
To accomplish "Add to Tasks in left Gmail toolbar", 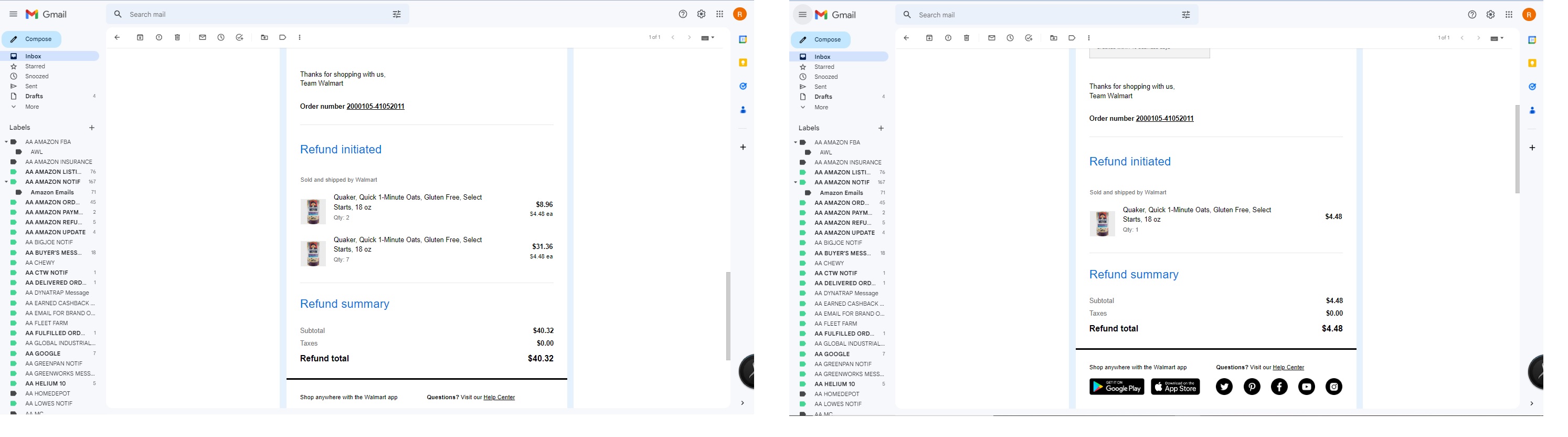I will (240, 38).
